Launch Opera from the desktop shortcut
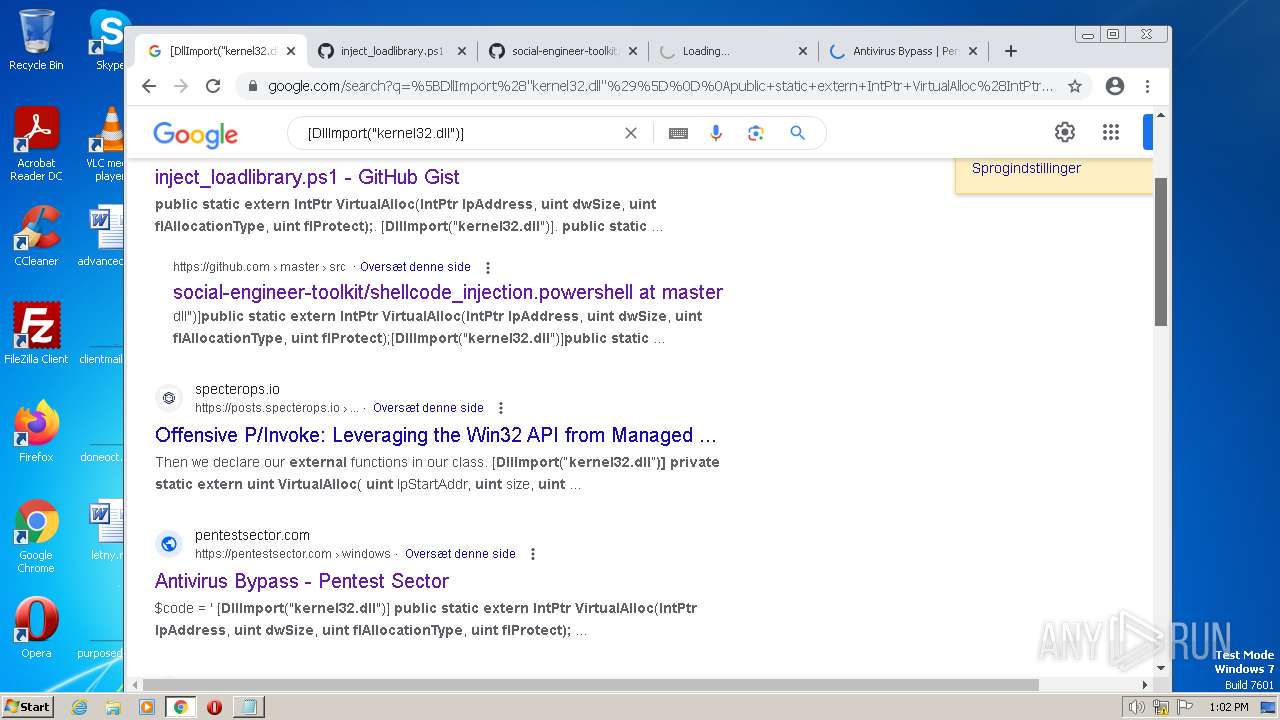 tap(36, 628)
